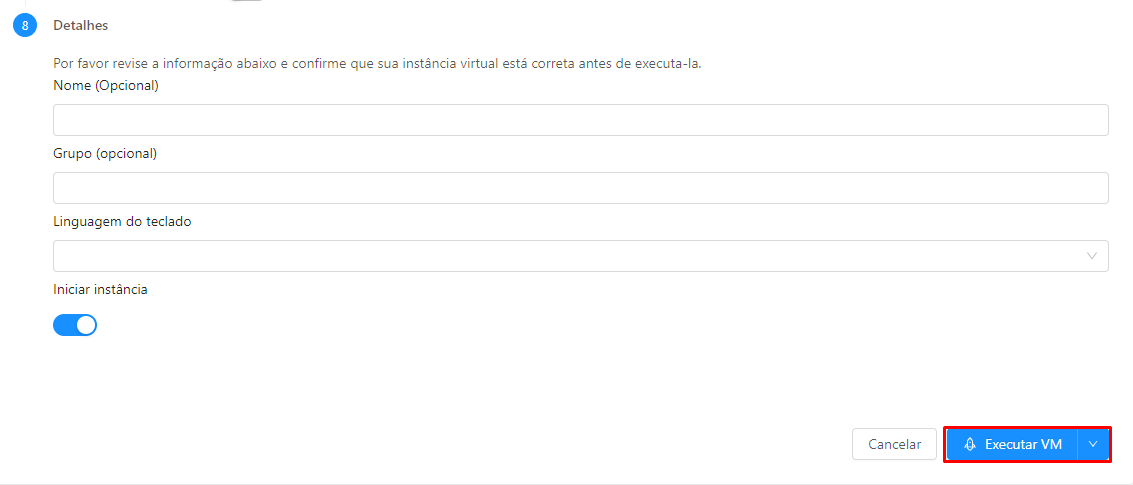Image resolution: width=1133 pixels, height=485 pixels.
Task: Click the white knob of the toggle
Action: pyautogui.click(x=86, y=325)
